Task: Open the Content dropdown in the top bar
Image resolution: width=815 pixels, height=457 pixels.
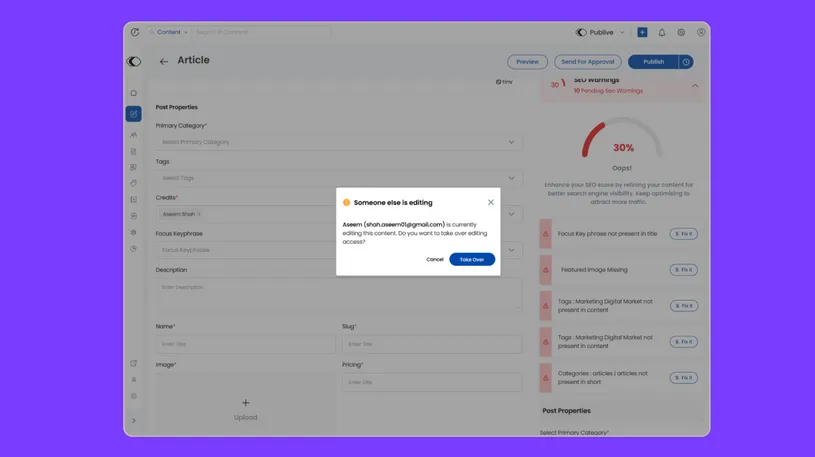Action: click(169, 32)
